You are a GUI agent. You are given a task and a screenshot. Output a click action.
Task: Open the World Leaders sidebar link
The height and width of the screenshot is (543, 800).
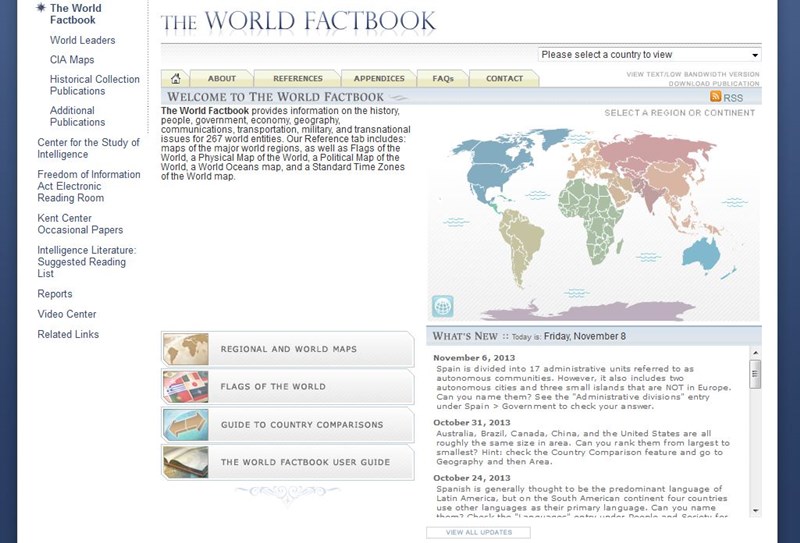[x=83, y=40]
